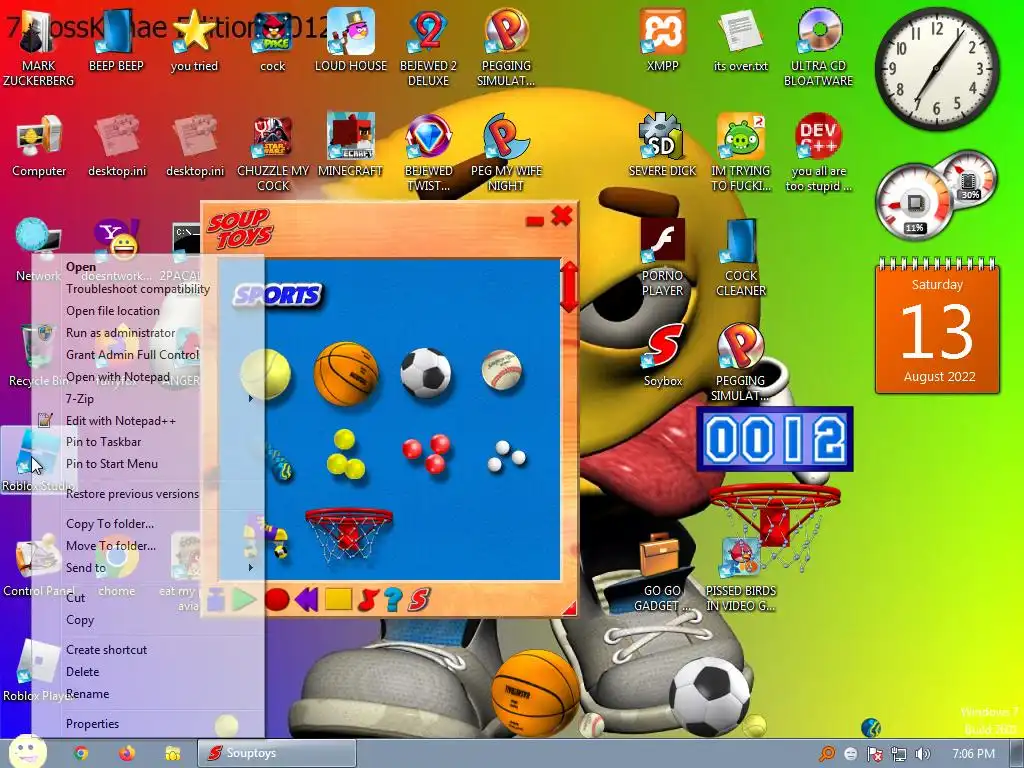Select the three red balls toy
The width and height of the screenshot is (1024, 768).
[x=426, y=453]
